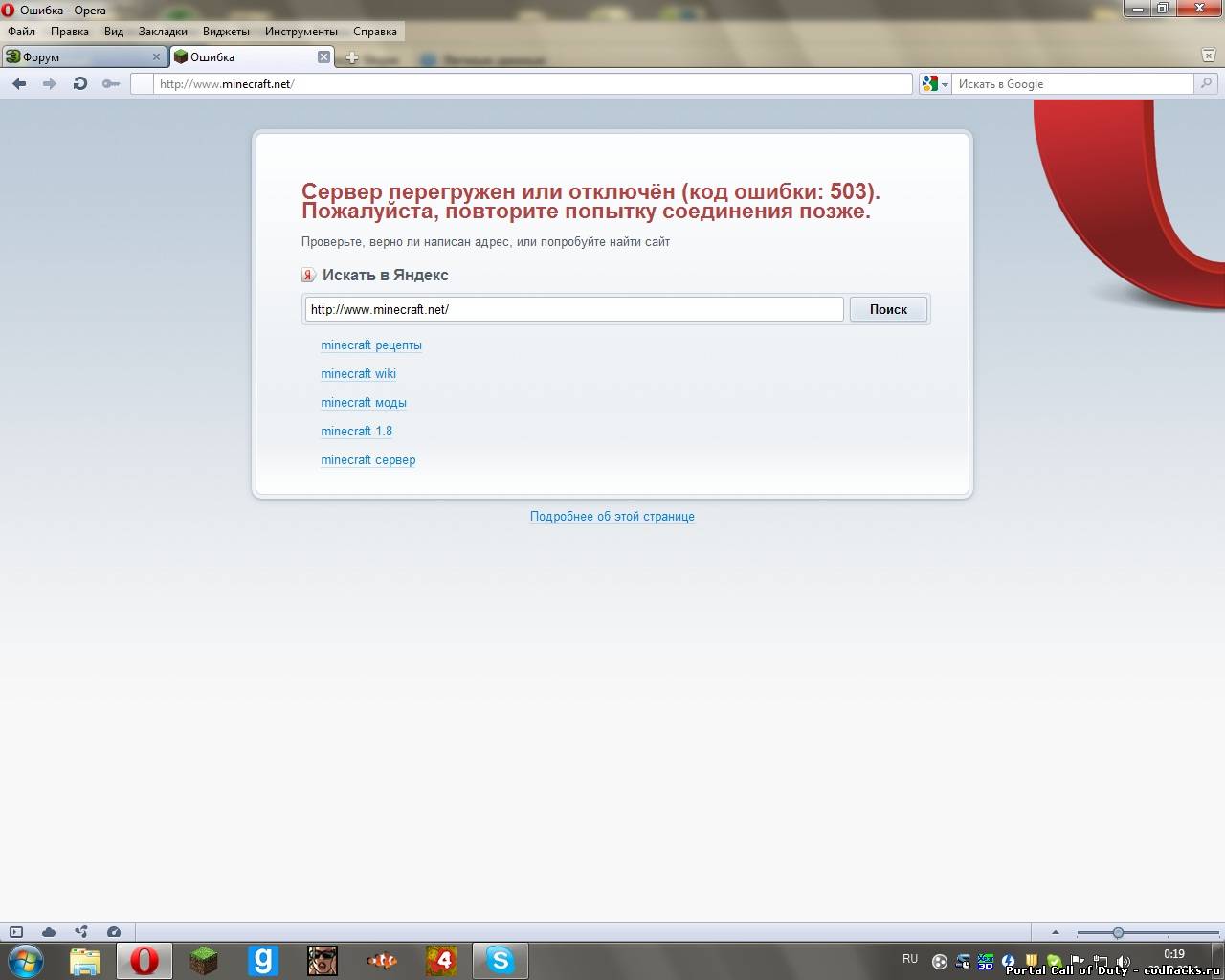Screen dimensions: 1225x980
Task: Click the Show Desktop strip at the taskbar edge
Action: pyautogui.click(x=1217, y=960)
